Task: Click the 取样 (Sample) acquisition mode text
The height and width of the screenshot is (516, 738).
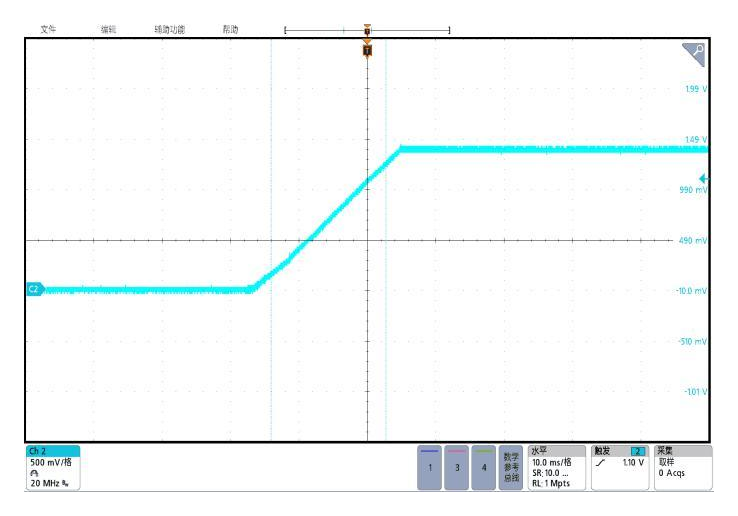Action: [666, 462]
